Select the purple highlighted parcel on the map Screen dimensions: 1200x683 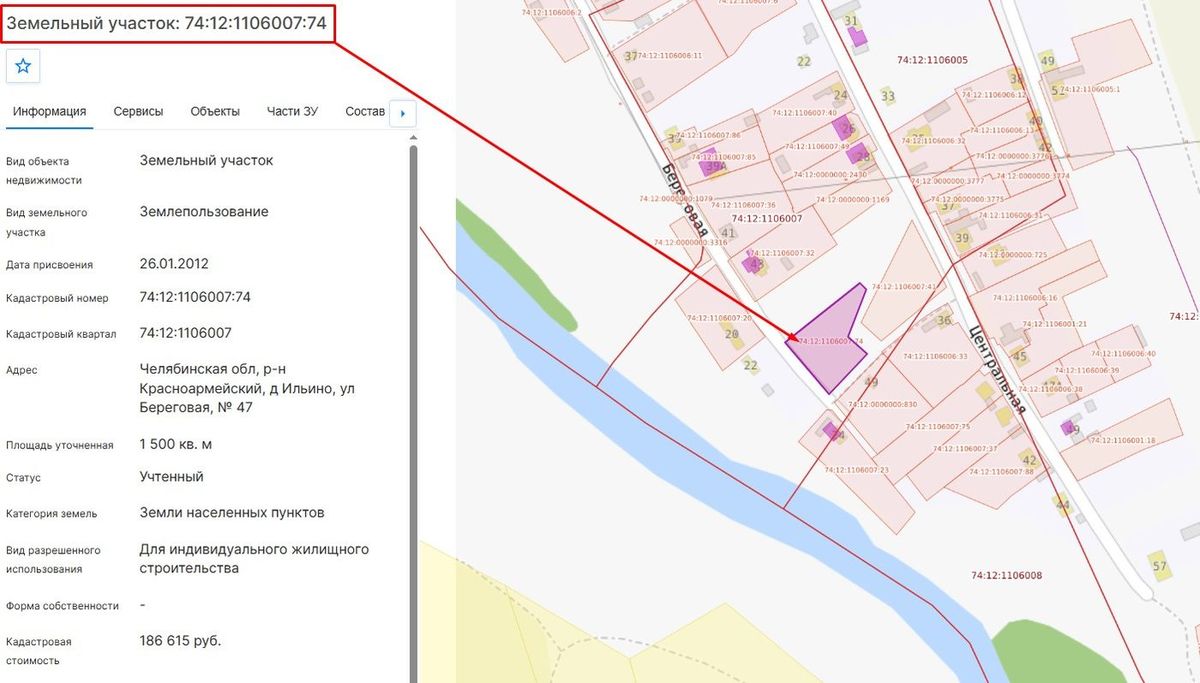click(829, 342)
